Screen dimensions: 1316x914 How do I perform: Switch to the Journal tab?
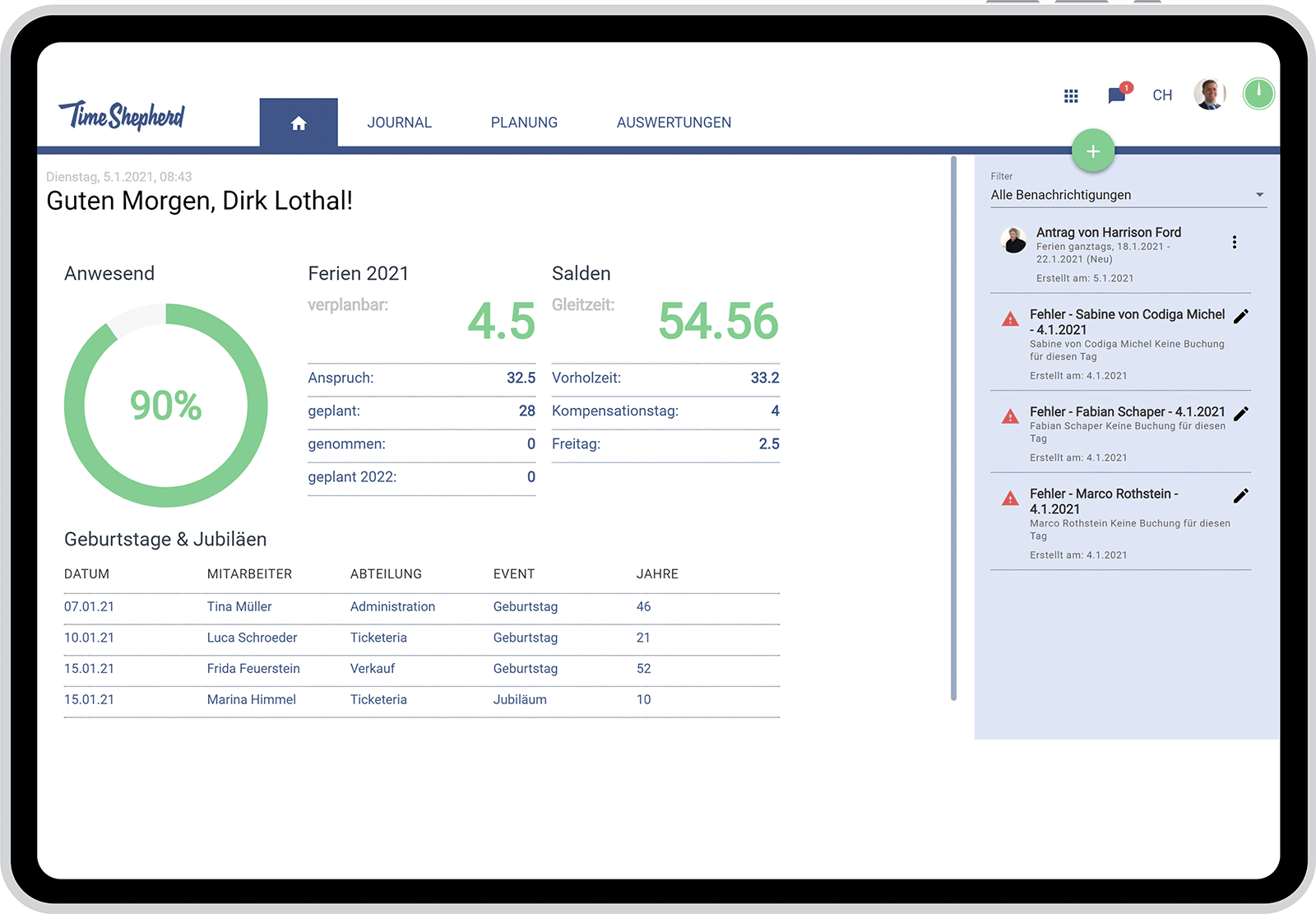pos(399,123)
